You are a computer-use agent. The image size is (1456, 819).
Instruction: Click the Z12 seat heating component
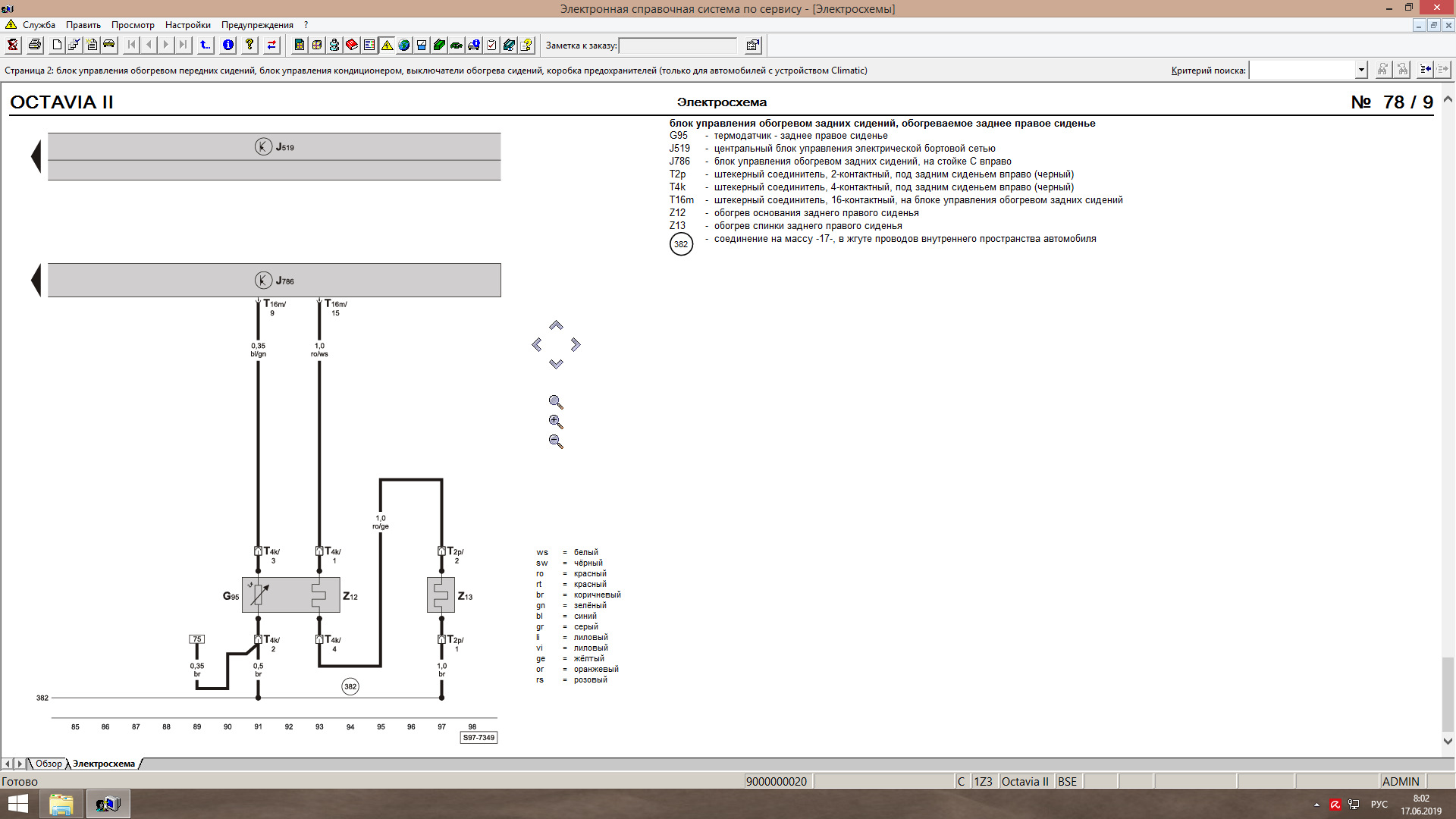click(318, 595)
